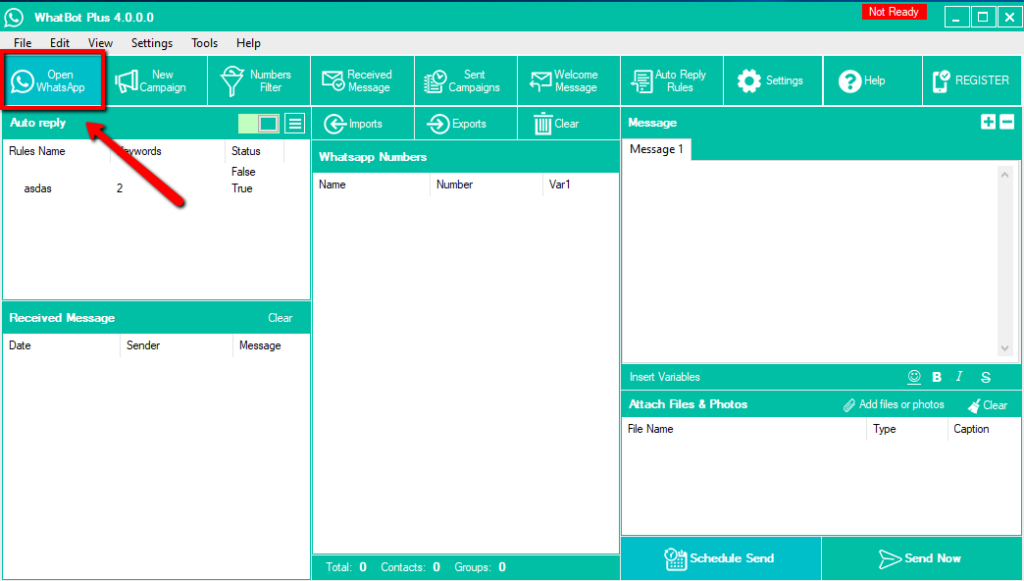Click inside the message text area

tap(808, 260)
